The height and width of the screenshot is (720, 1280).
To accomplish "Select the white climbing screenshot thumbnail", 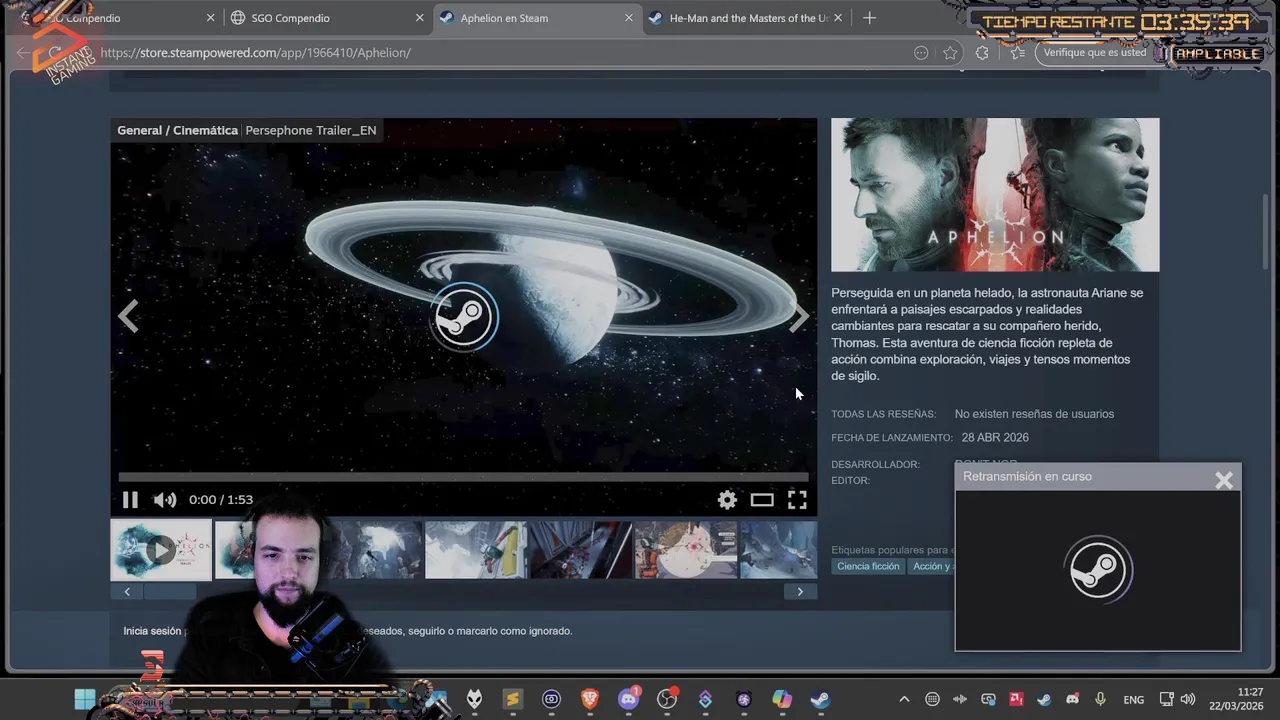I will pyautogui.click(x=476, y=549).
